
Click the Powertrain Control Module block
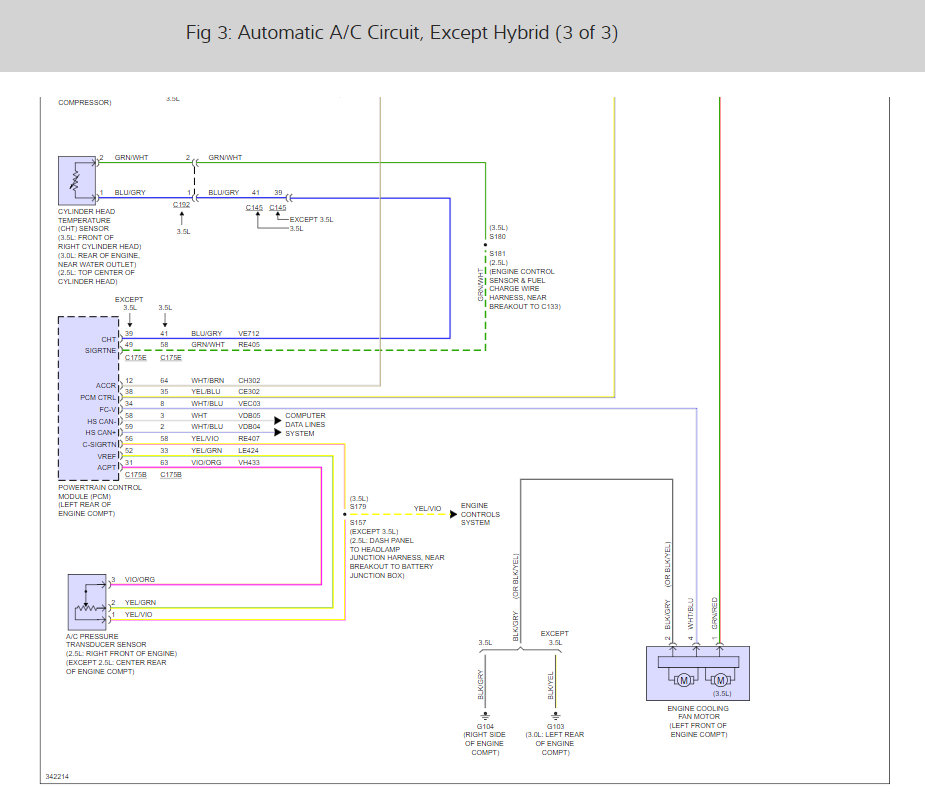pos(88,398)
